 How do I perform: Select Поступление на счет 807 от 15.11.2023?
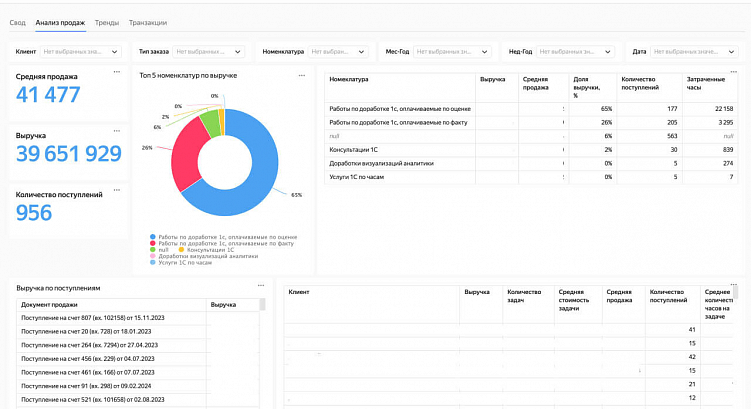pos(138,318)
